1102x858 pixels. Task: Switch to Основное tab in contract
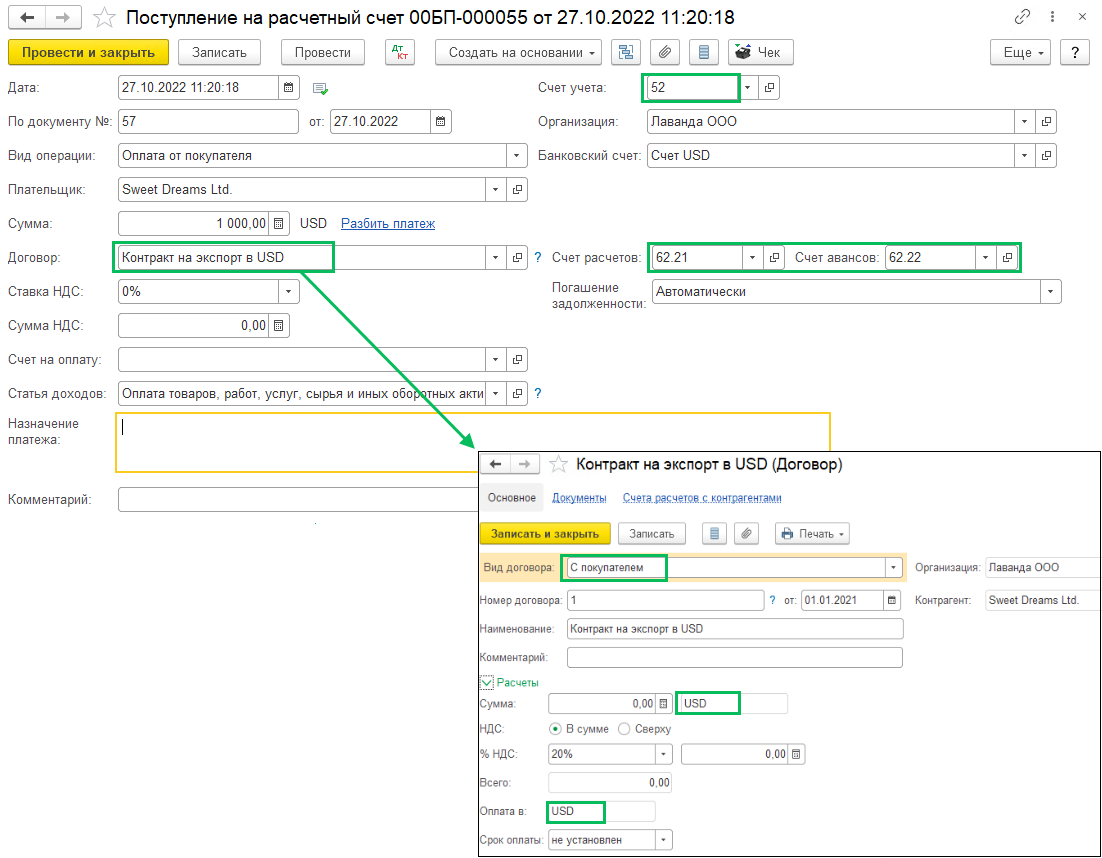click(512, 498)
